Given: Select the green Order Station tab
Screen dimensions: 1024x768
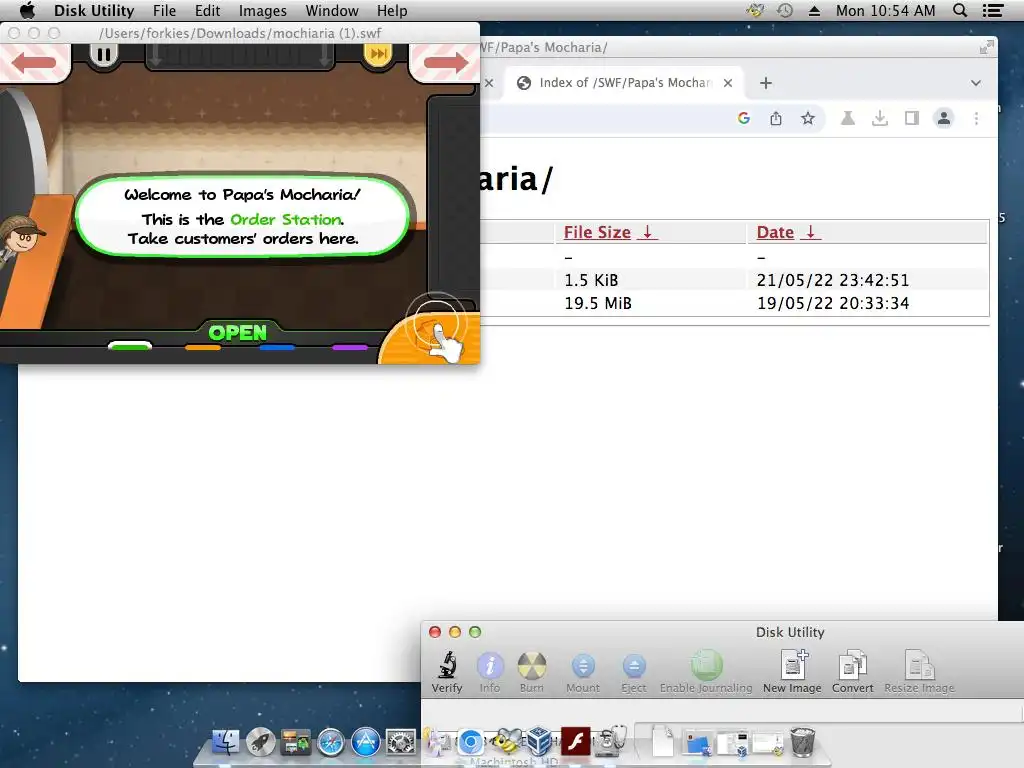Looking at the screenshot, I should pyautogui.click(x=130, y=346).
